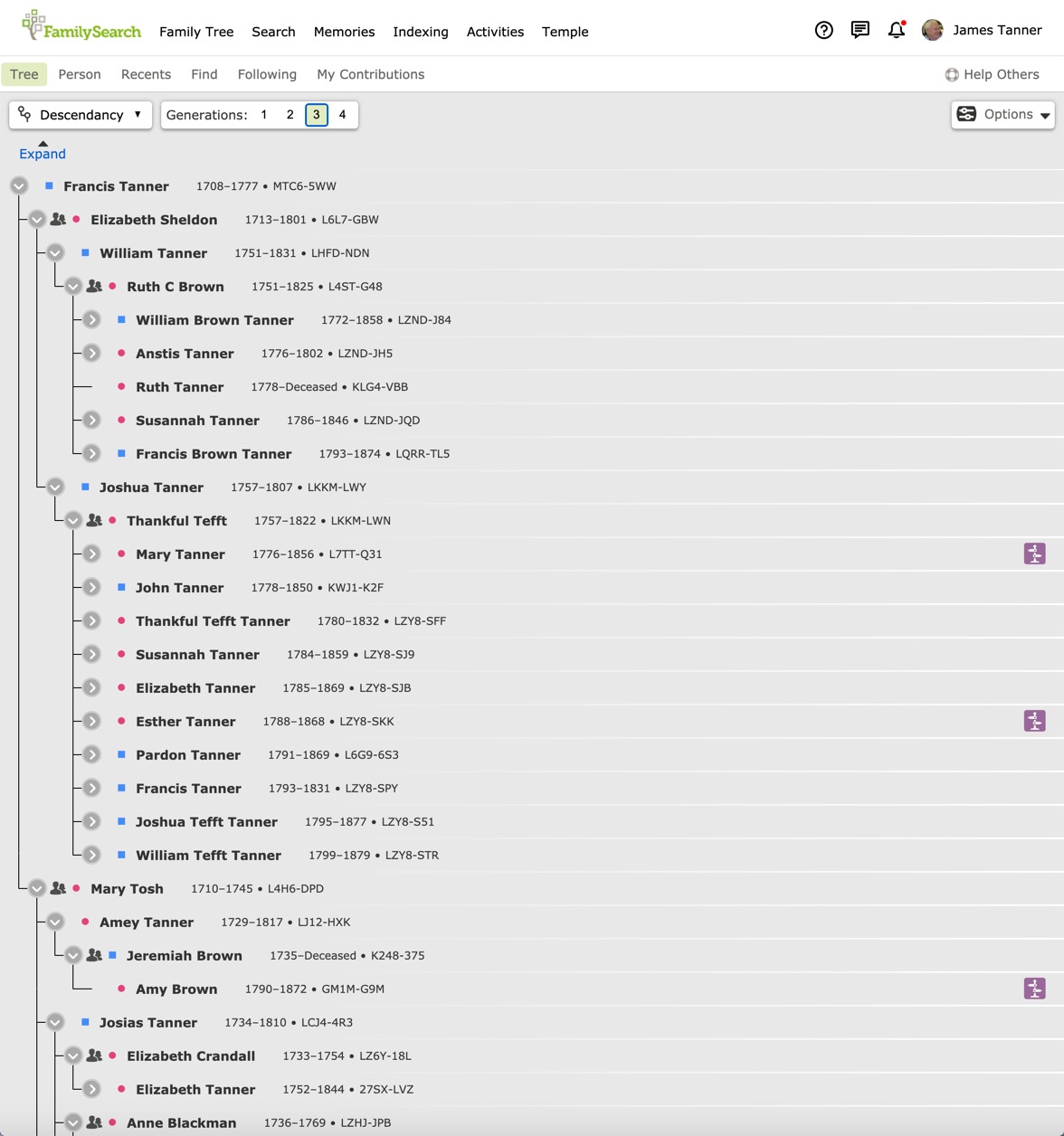
Task: Open Ruth Tanner 1778 person link
Action: tap(179, 387)
